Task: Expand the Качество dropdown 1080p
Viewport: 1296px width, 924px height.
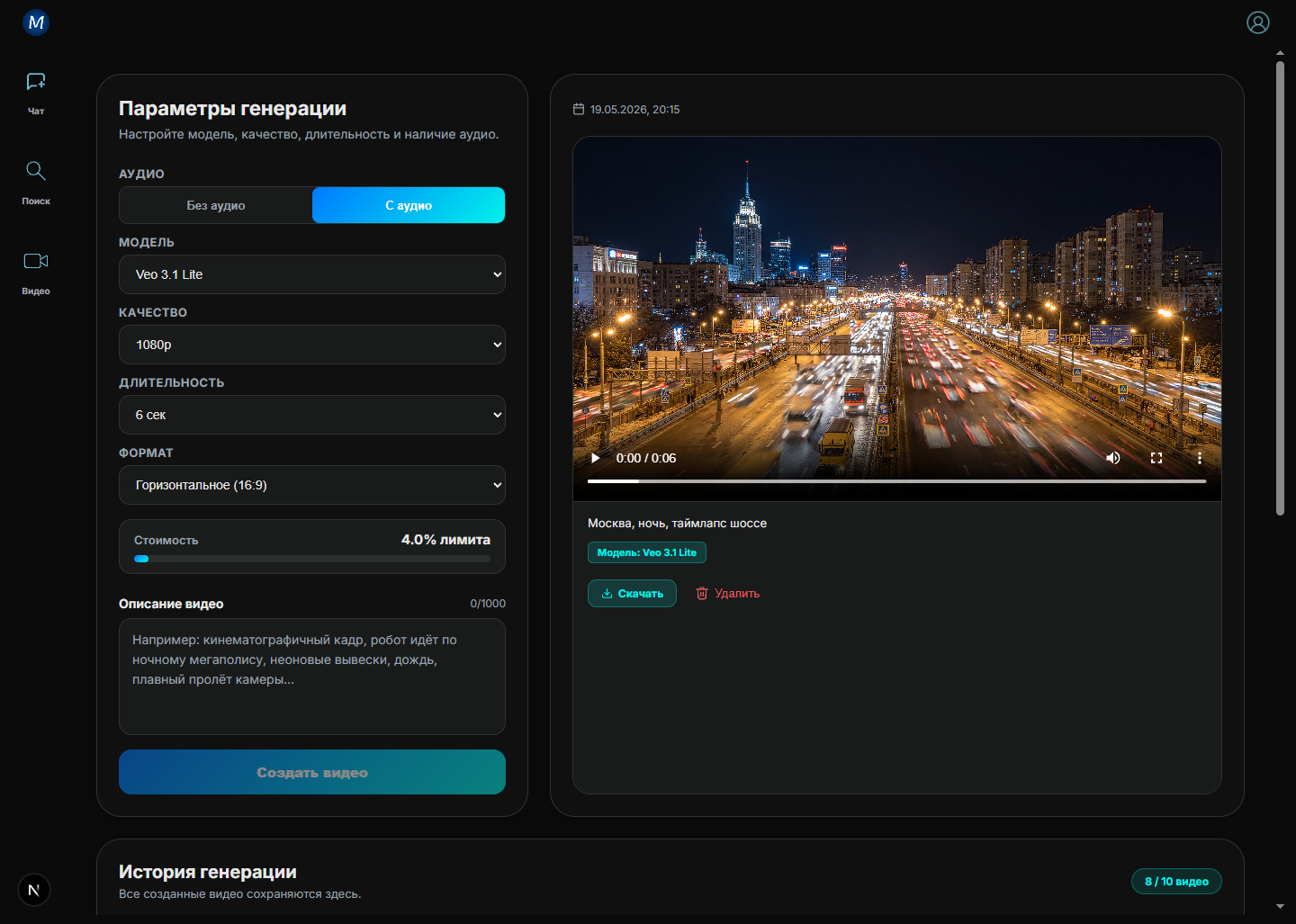Action: [x=312, y=345]
